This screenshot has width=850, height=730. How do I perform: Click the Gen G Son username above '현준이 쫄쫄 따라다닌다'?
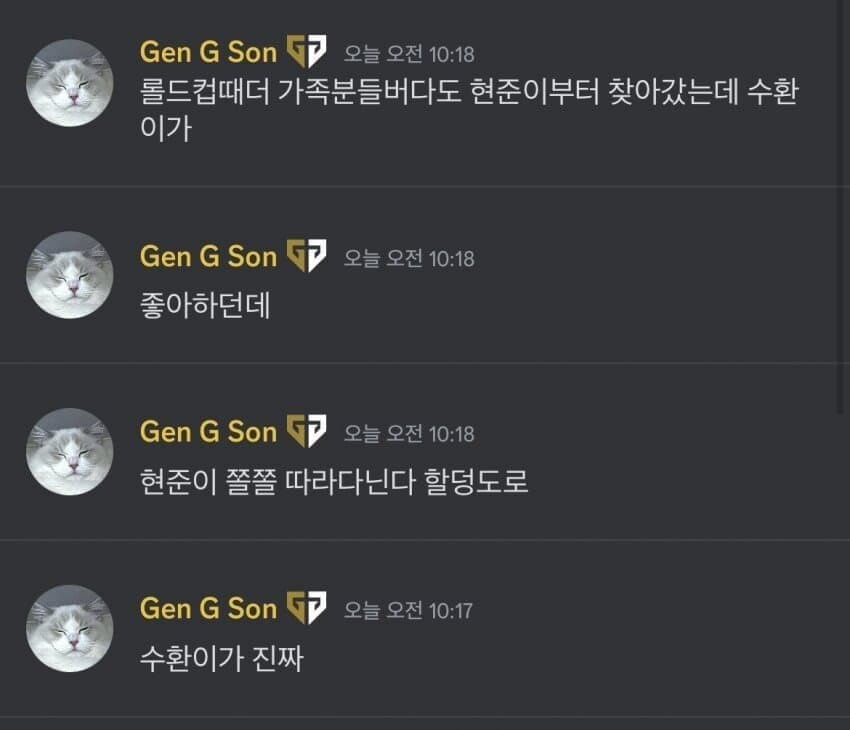point(208,432)
